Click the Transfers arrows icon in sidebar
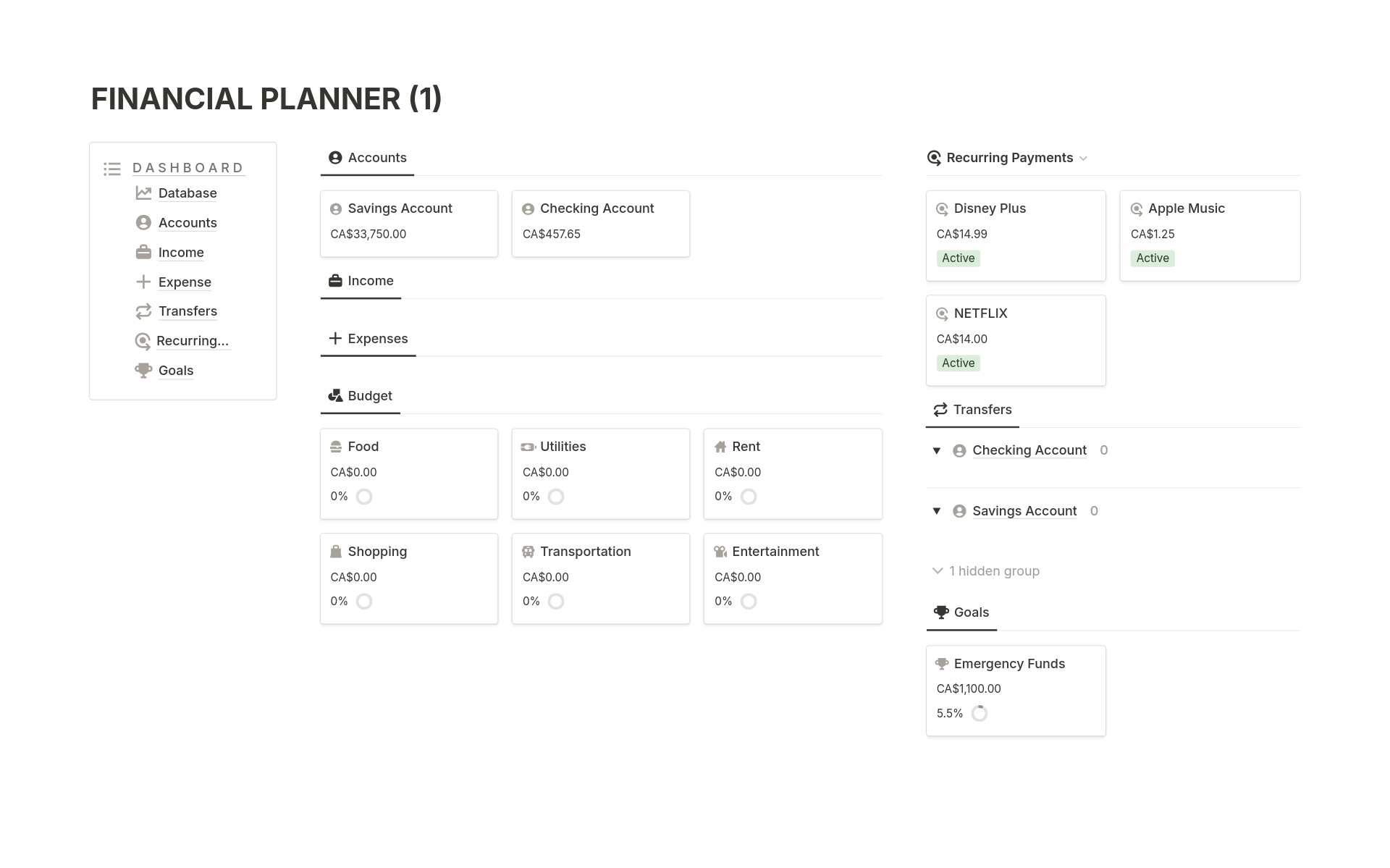 (x=143, y=311)
